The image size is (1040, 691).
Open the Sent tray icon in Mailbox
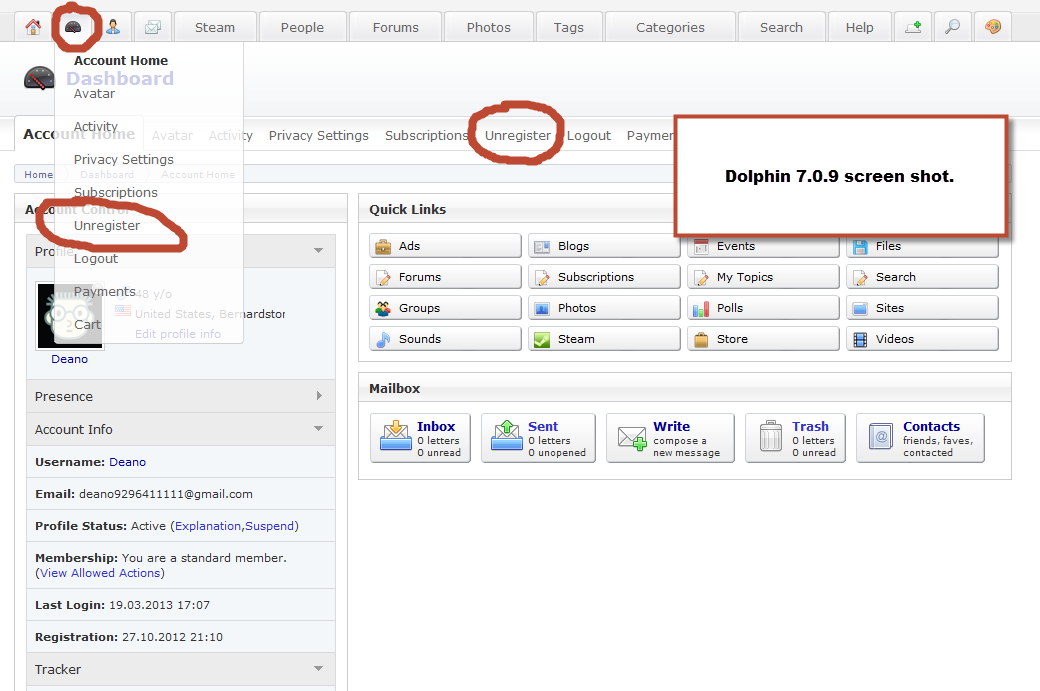coord(507,436)
